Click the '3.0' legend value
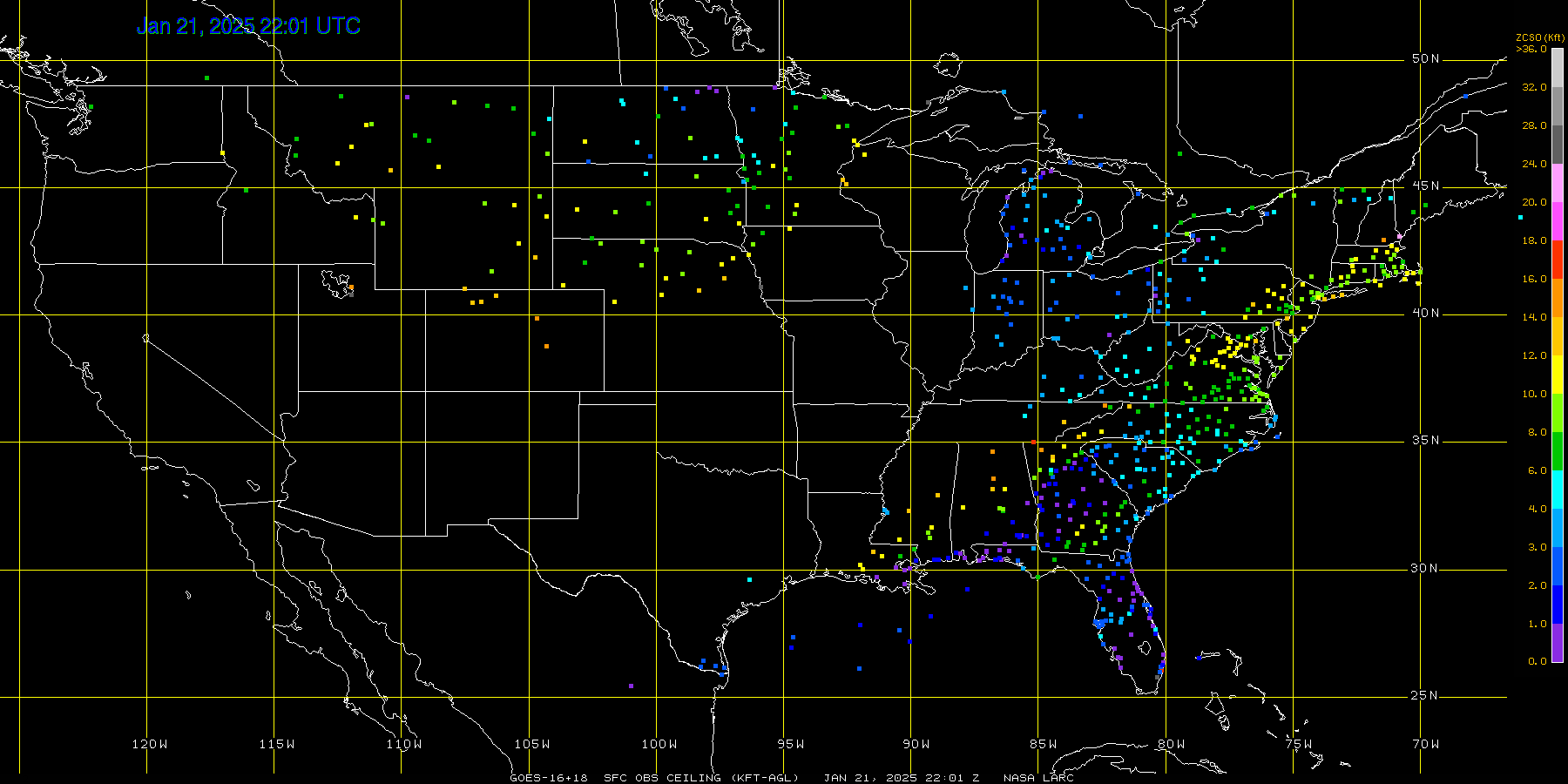The image size is (1568, 784). [1538, 547]
